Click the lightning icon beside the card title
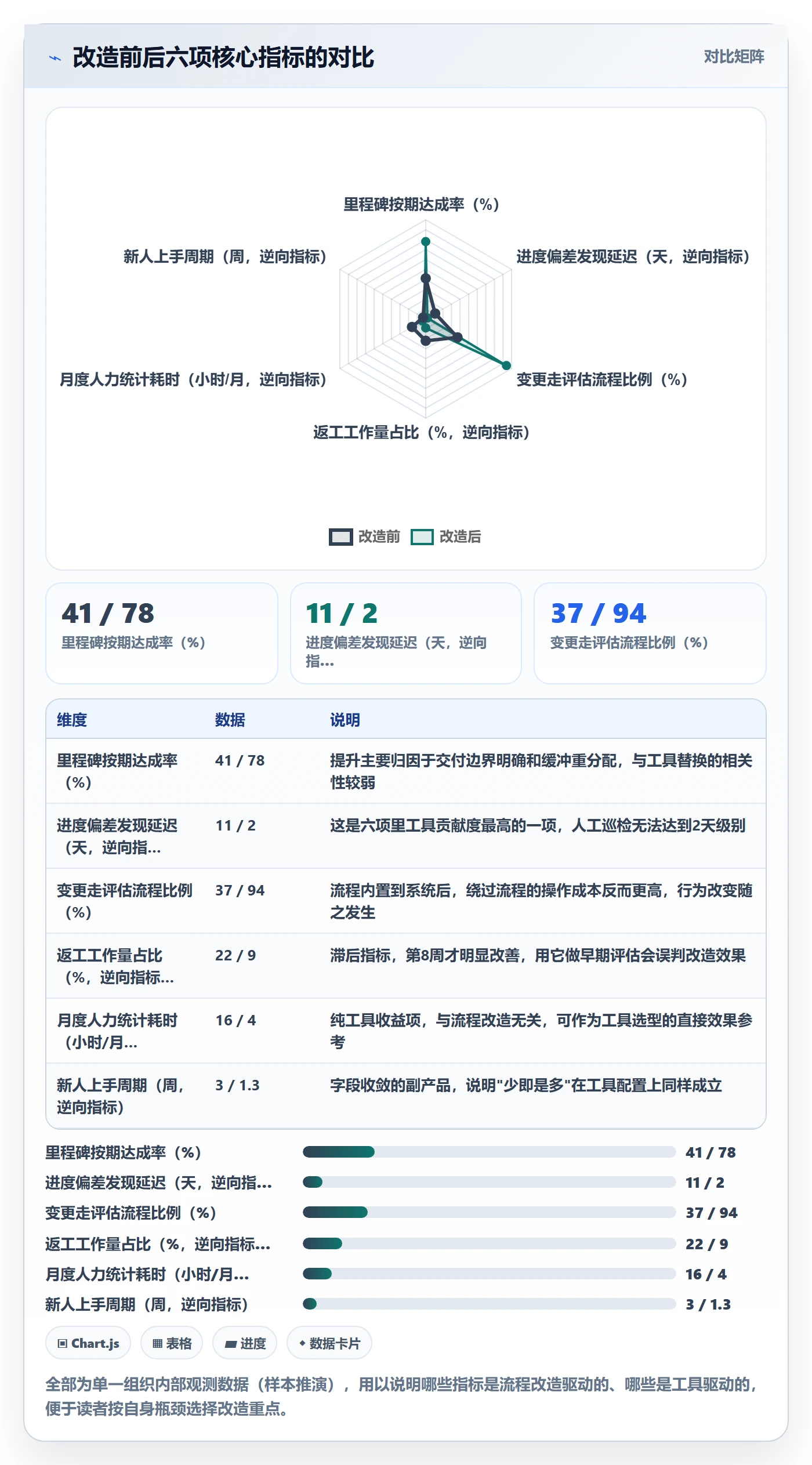 55,58
